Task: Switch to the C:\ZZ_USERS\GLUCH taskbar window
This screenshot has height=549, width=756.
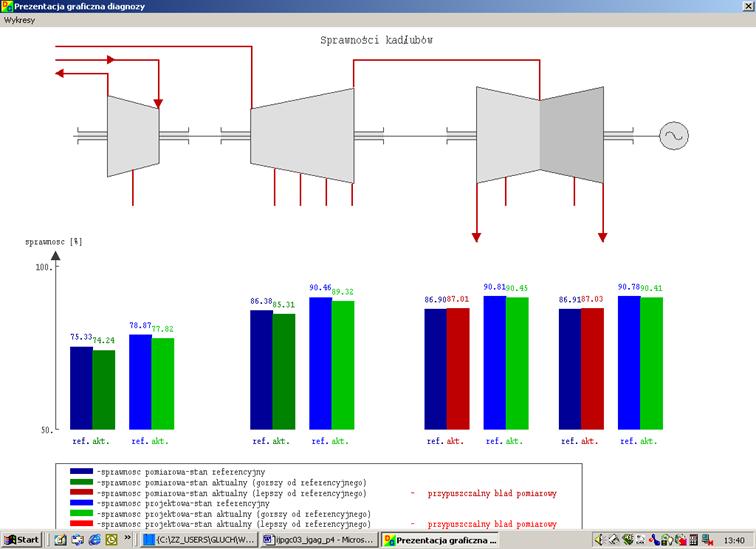Action: tap(199, 540)
